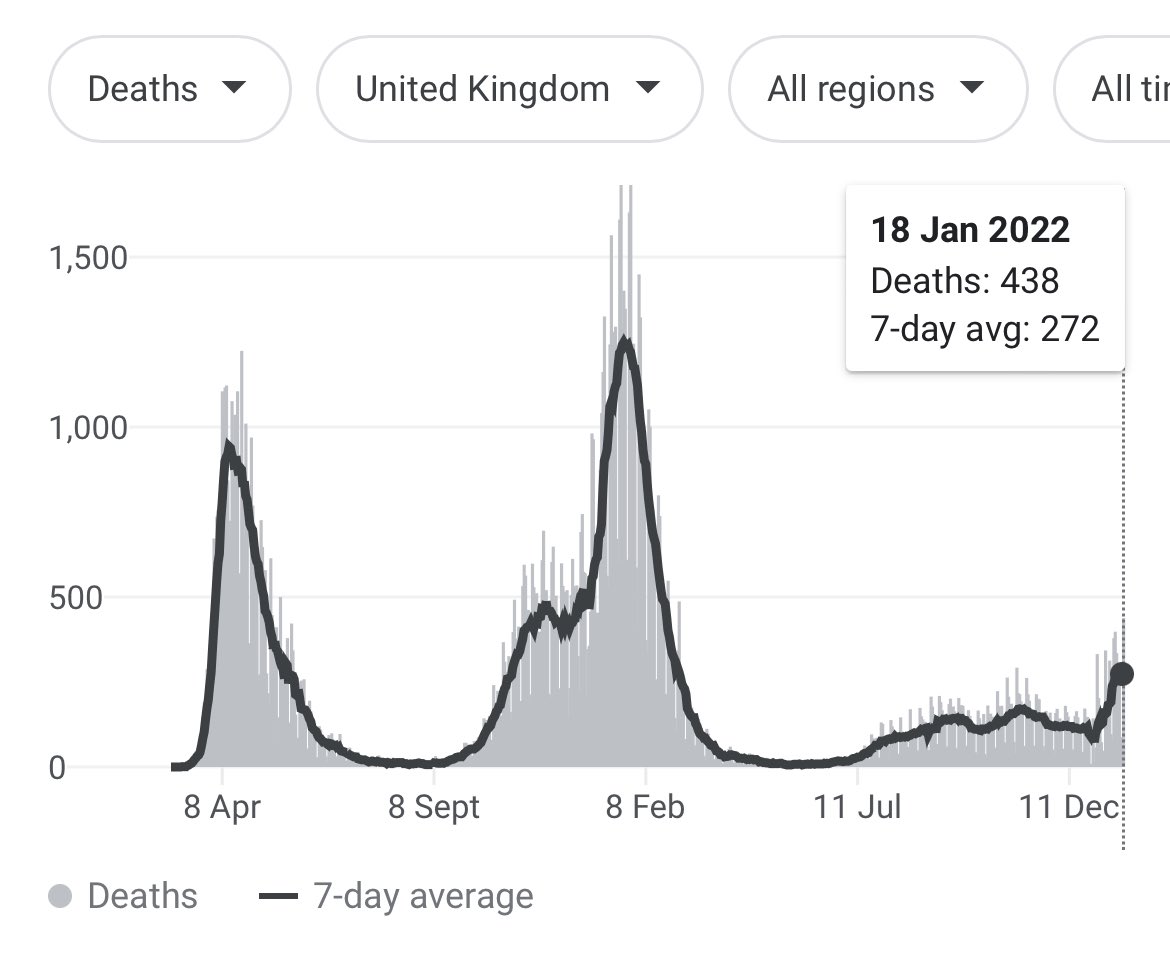This screenshot has width=1170, height=960.
Task: Click the 1,500 y-axis label
Action: pyautogui.click(x=88, y=258)
